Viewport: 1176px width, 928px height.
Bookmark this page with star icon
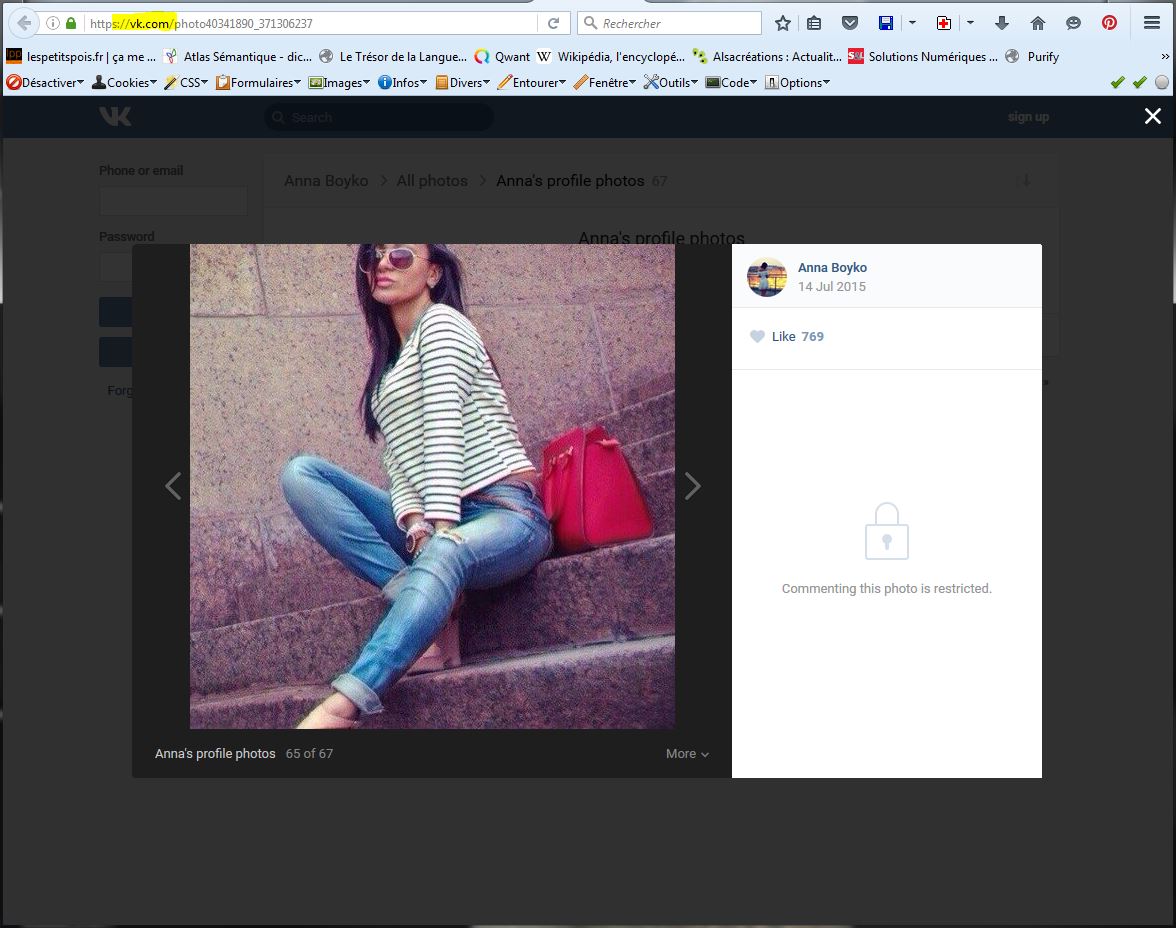tap(783, 23)
